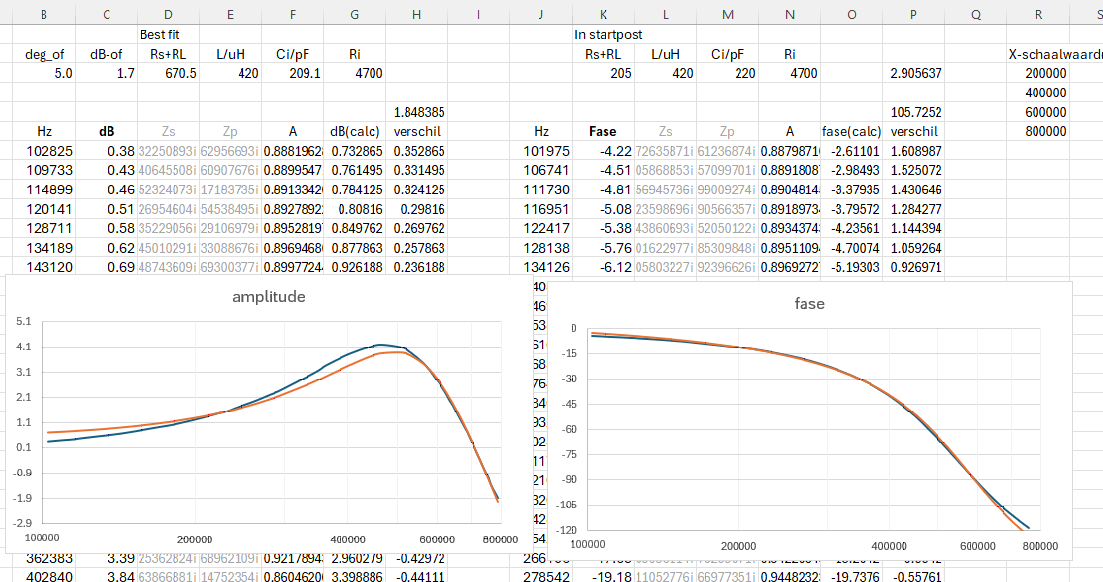
Task: Select the 400000 cell in column R
Action: tap(1038, 93)
